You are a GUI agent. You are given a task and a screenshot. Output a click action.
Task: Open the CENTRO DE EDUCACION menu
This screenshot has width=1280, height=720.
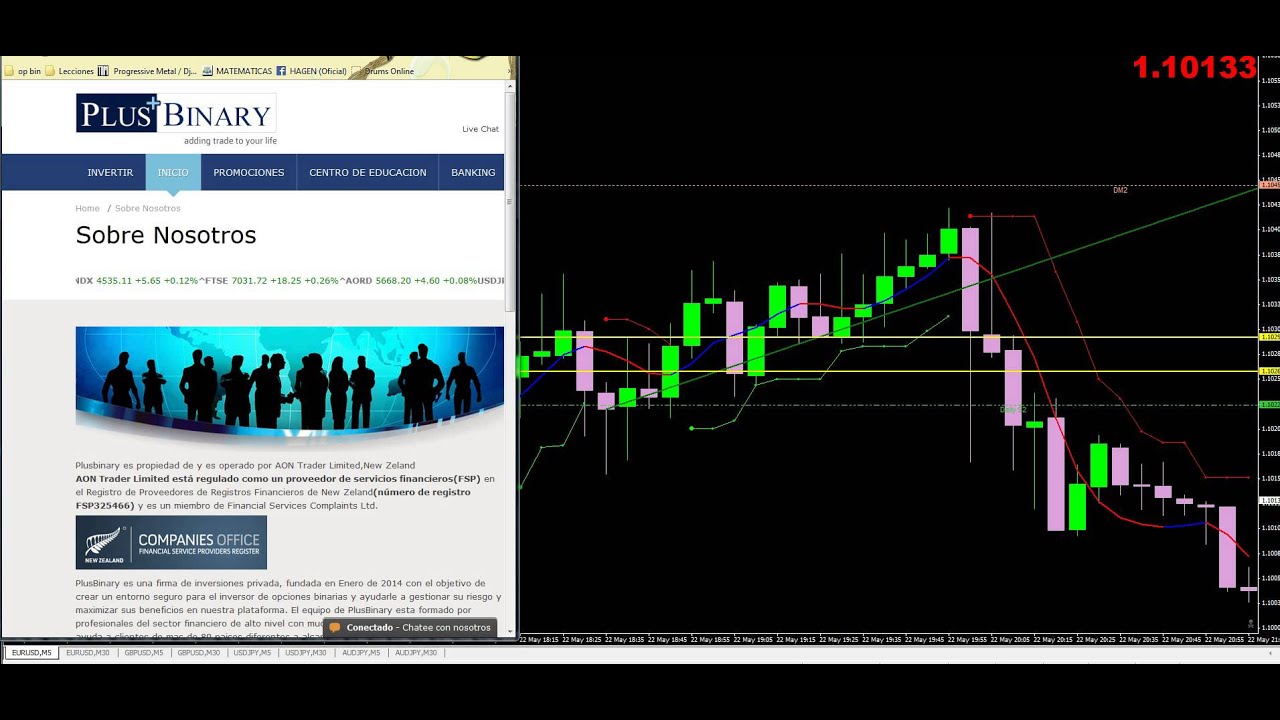coord(368,173)
